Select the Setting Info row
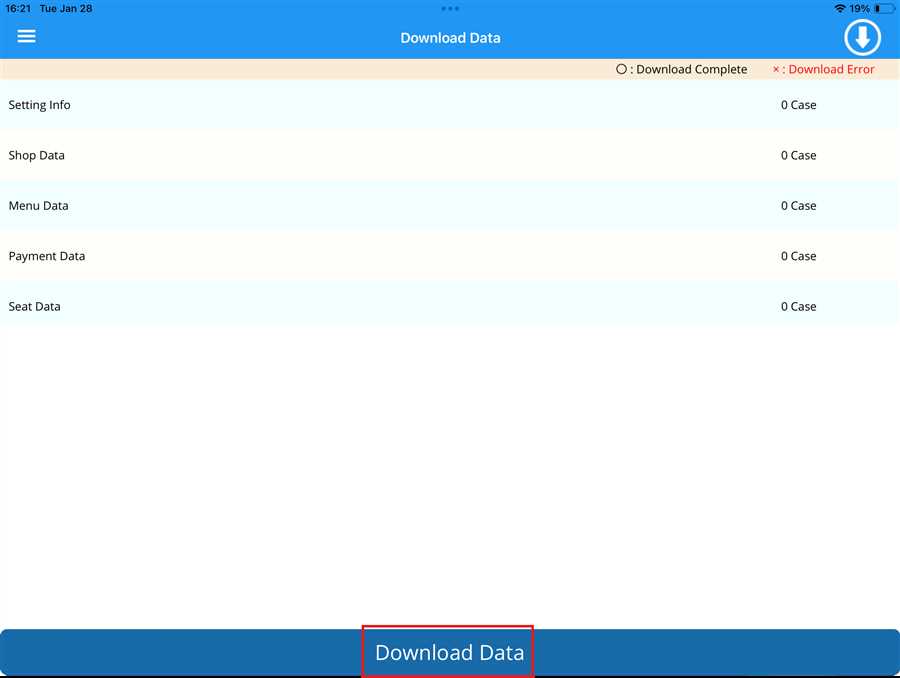Viewport: 900px width, 678px height. tap(40, 105)
